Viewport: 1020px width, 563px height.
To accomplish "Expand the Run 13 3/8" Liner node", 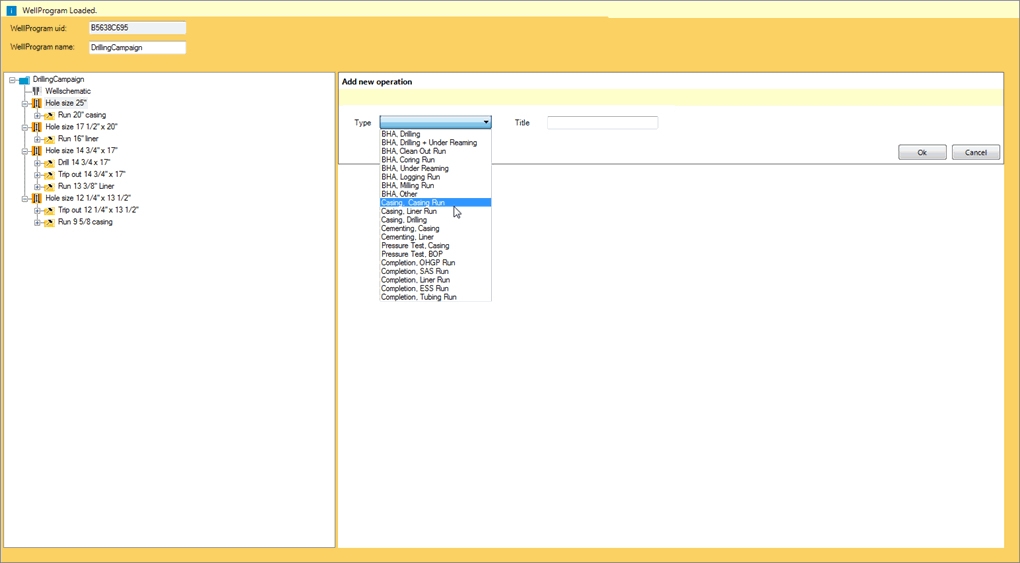I will [38, 187].
